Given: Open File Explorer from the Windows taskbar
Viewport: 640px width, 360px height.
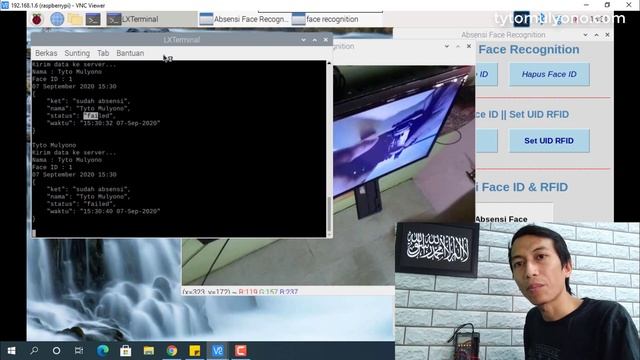Looking at the screenshot, I should (x=149, y=351).
